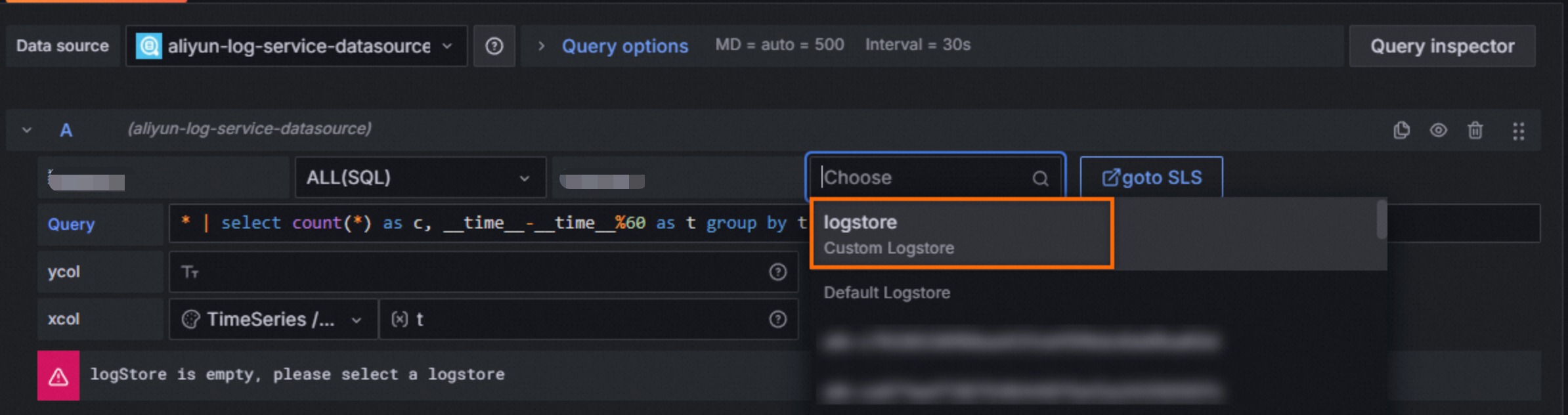This screenshot has width=1568, height=415.
Task: Open the aliyun-log-service-datasource dropdown
Action: (x=297, y=46)
